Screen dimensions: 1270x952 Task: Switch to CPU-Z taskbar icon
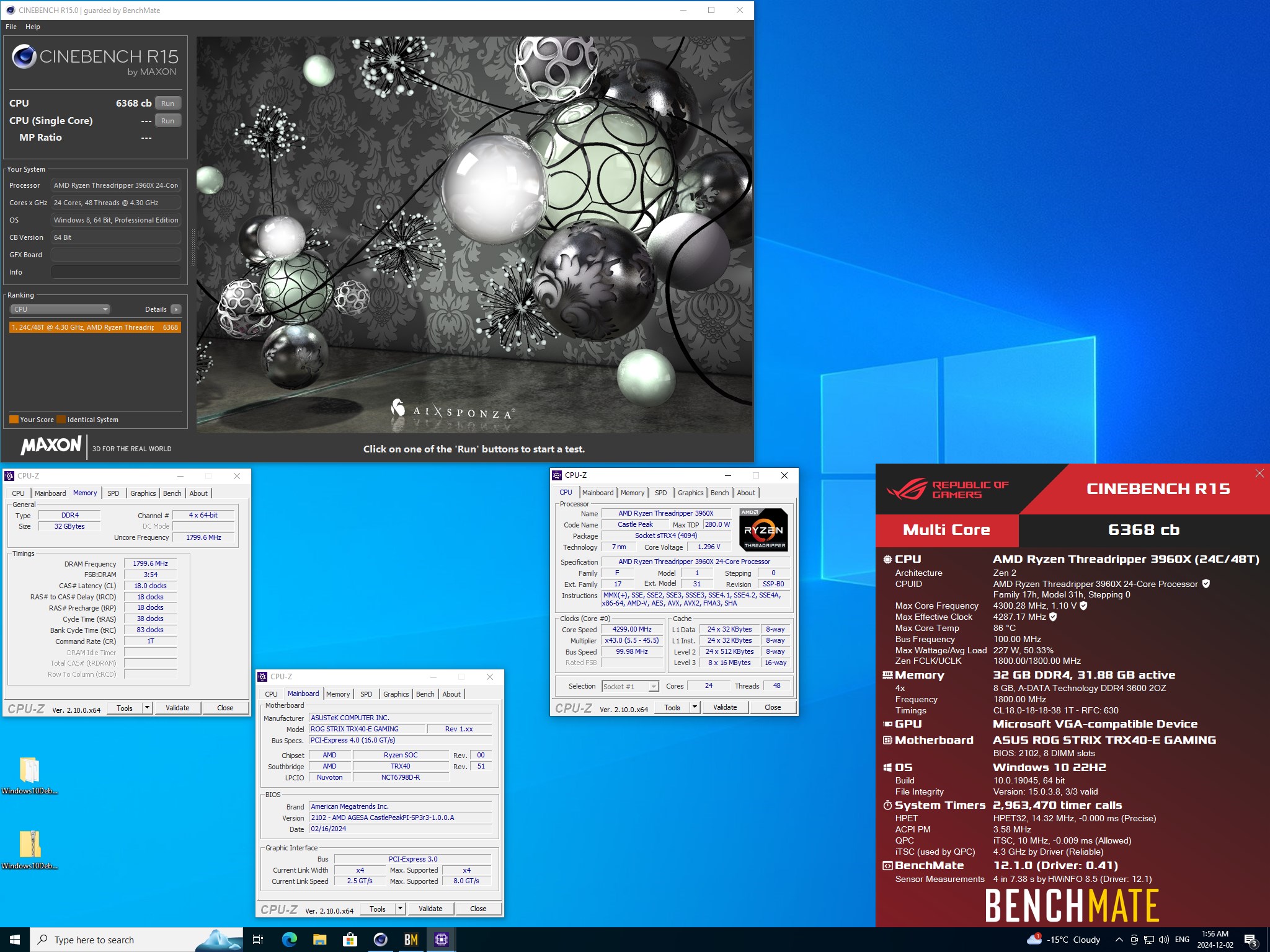[x=441, y=940]
